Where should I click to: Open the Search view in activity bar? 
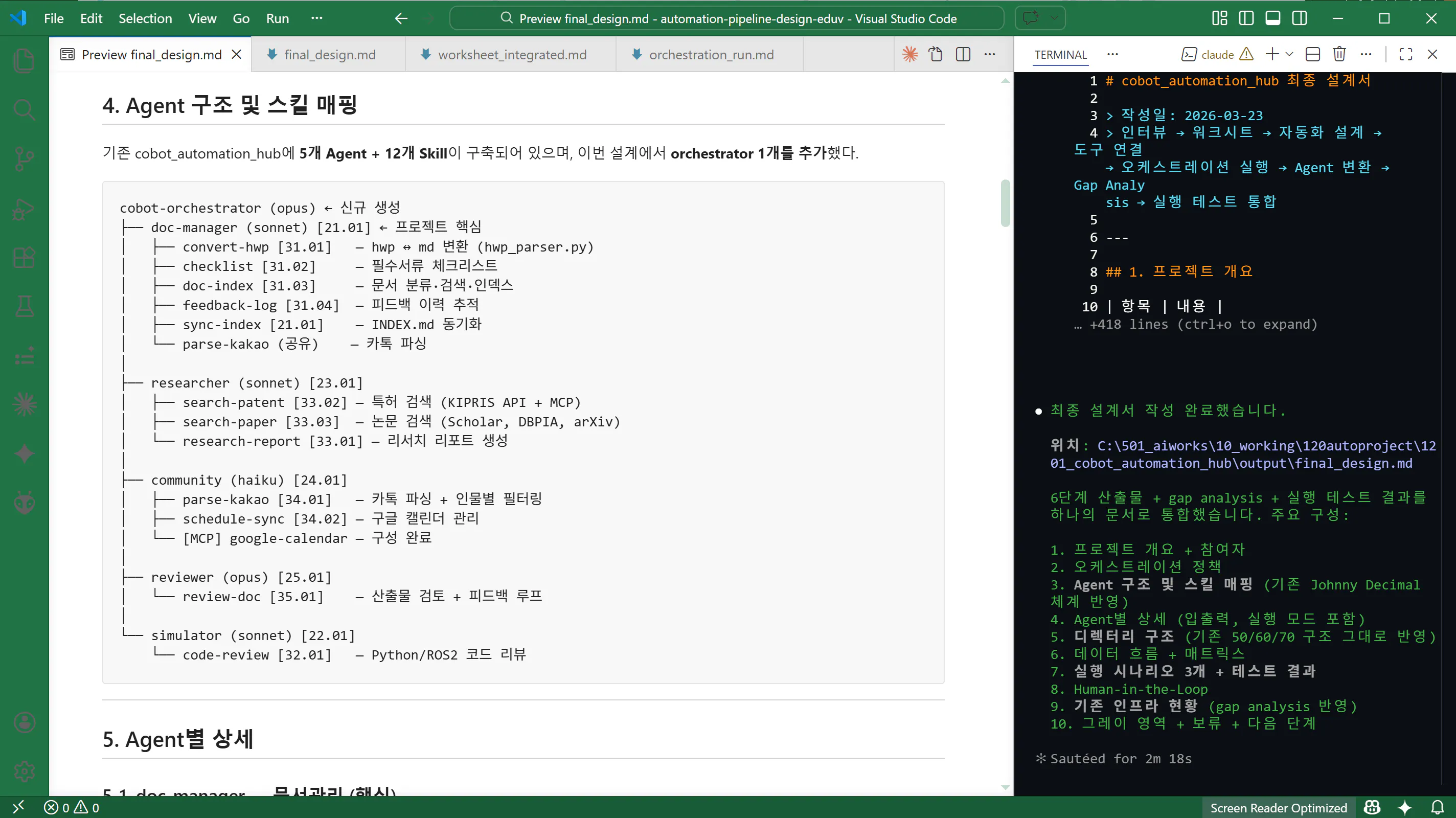pos(25,110)
